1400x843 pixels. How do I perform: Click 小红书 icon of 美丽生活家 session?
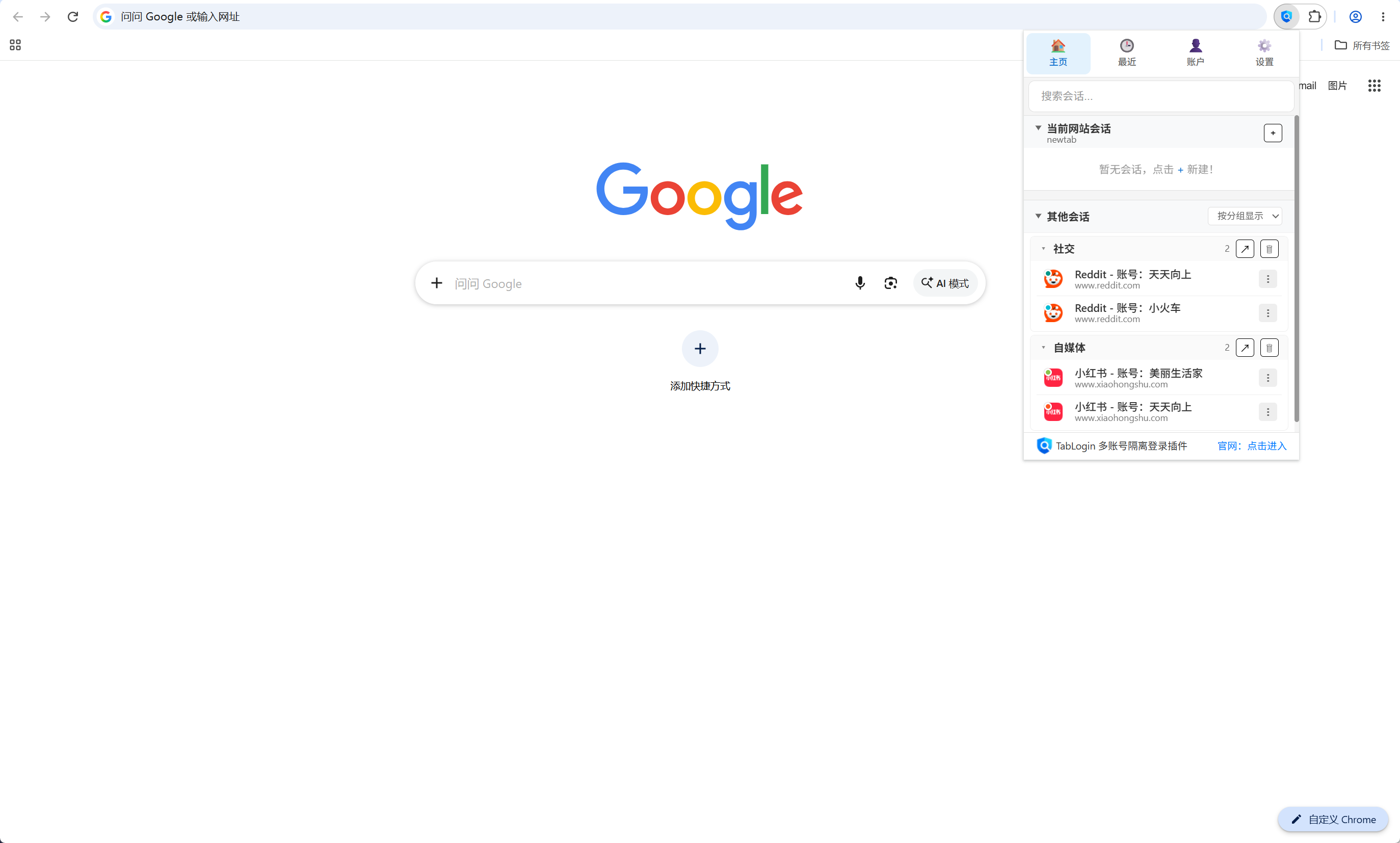pyautogui.click(x=1053, y=378)
